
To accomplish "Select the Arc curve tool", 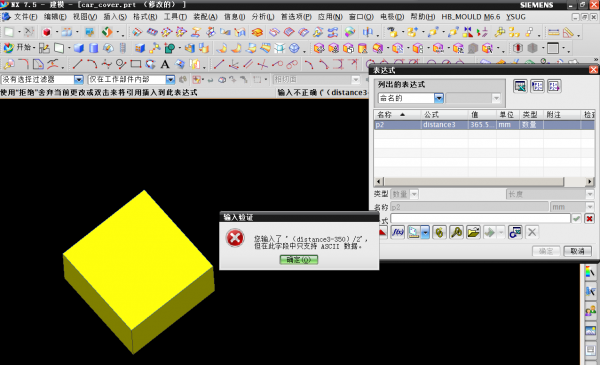I will click(x=92, y=64).
